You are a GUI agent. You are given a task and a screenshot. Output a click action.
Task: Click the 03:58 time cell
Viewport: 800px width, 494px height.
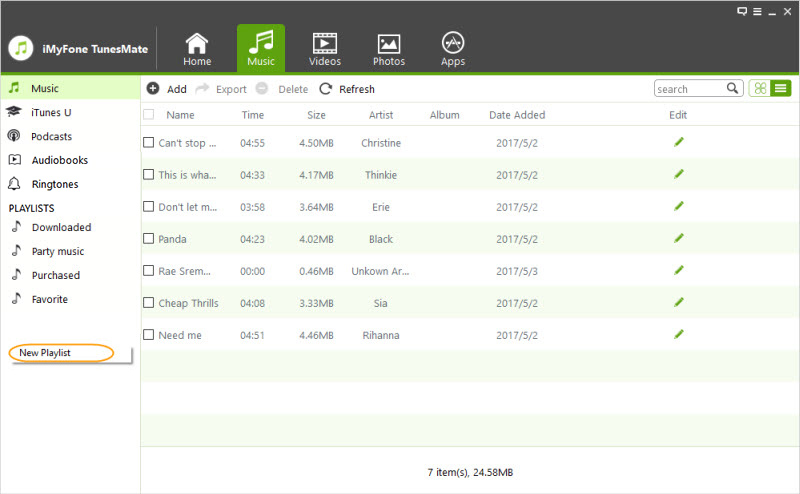tap(253, 207)
